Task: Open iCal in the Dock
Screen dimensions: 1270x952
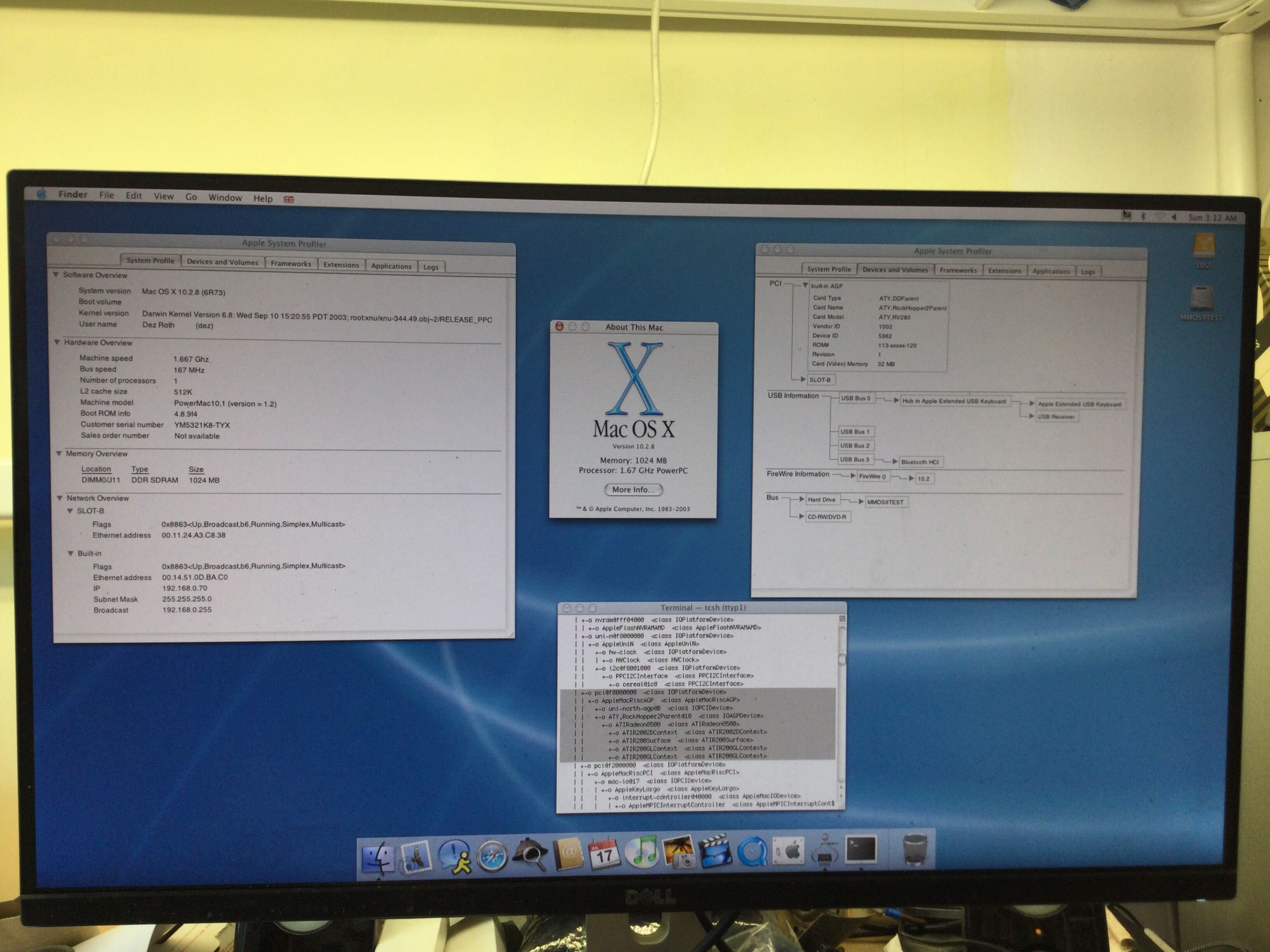Action: click(604, 854)
